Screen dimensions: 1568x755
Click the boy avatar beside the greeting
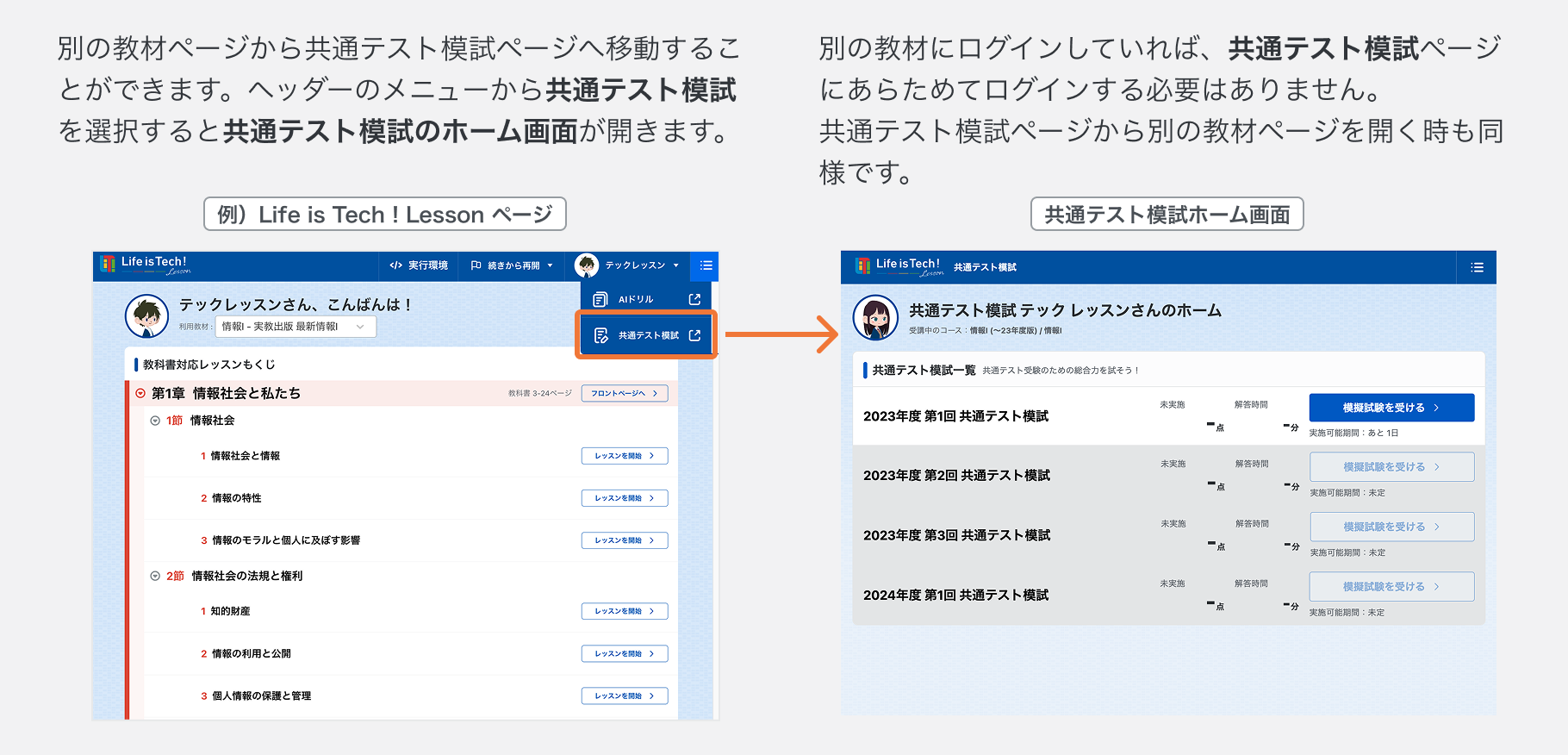pos(146,316)
